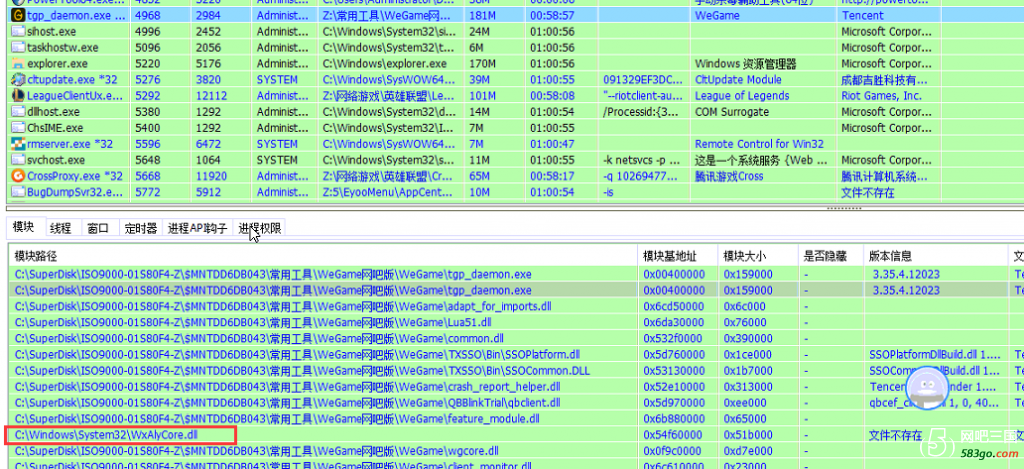Click module size 0x390000

coord(748,338)
